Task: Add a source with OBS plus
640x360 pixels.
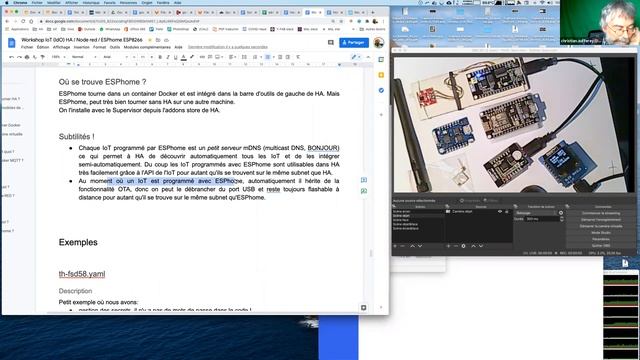Action: pyautogui.click(x=448, y=246)
